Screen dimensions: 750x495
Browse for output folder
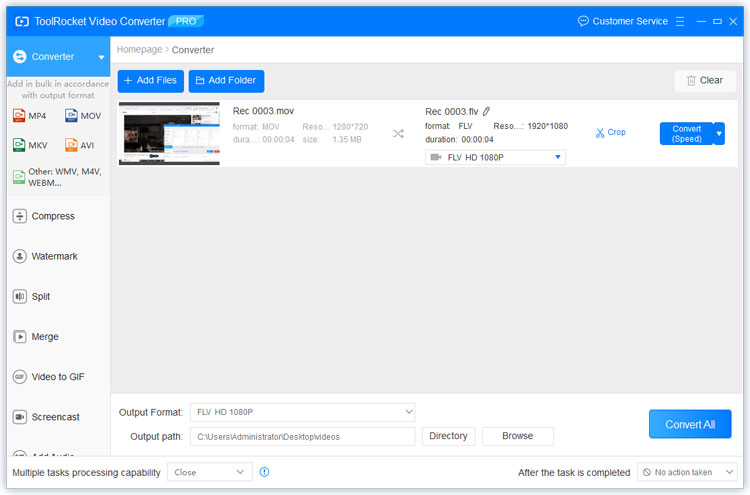[518, 436]
